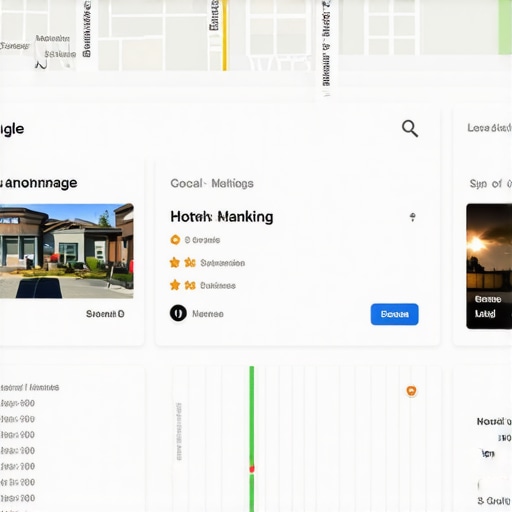Click the magnifier search icon
This screenshot has height=512, width=512.
410,129
